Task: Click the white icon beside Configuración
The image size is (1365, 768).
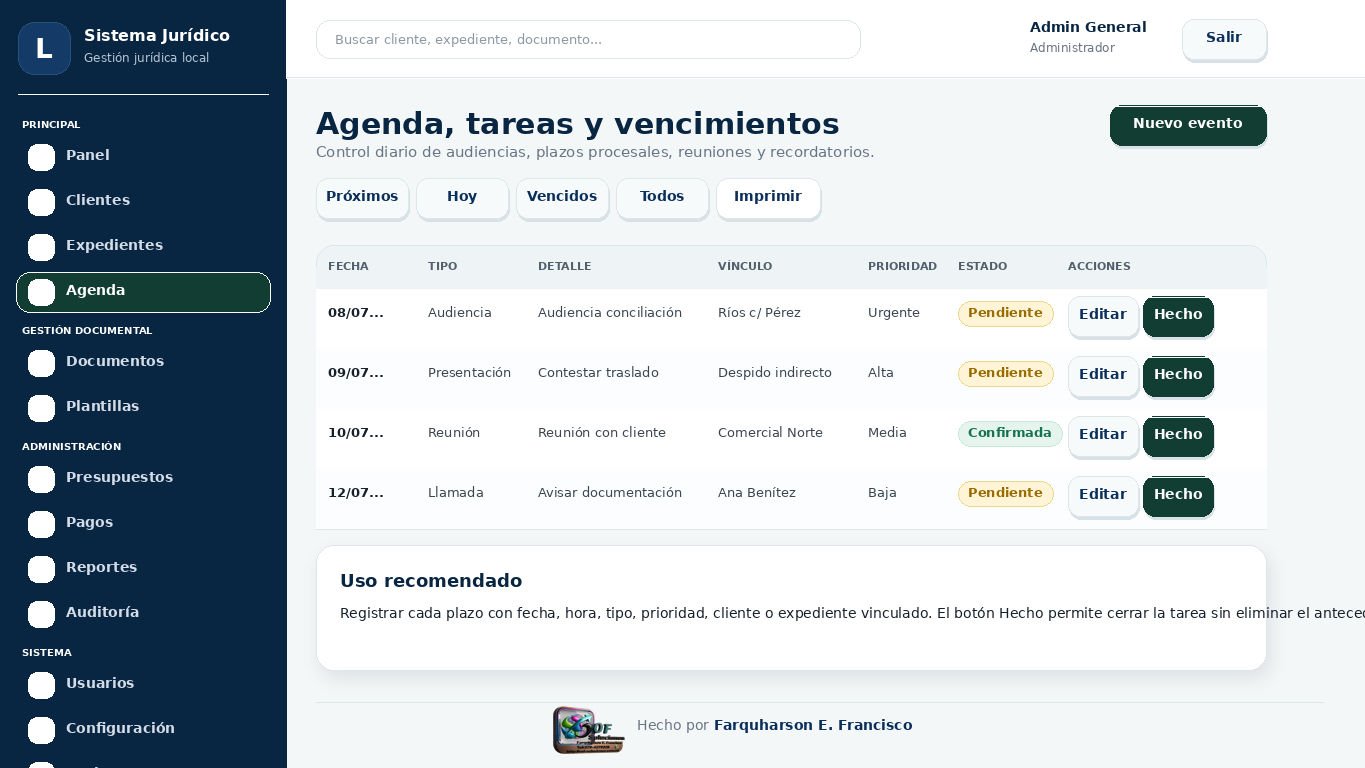Action: 41,730
